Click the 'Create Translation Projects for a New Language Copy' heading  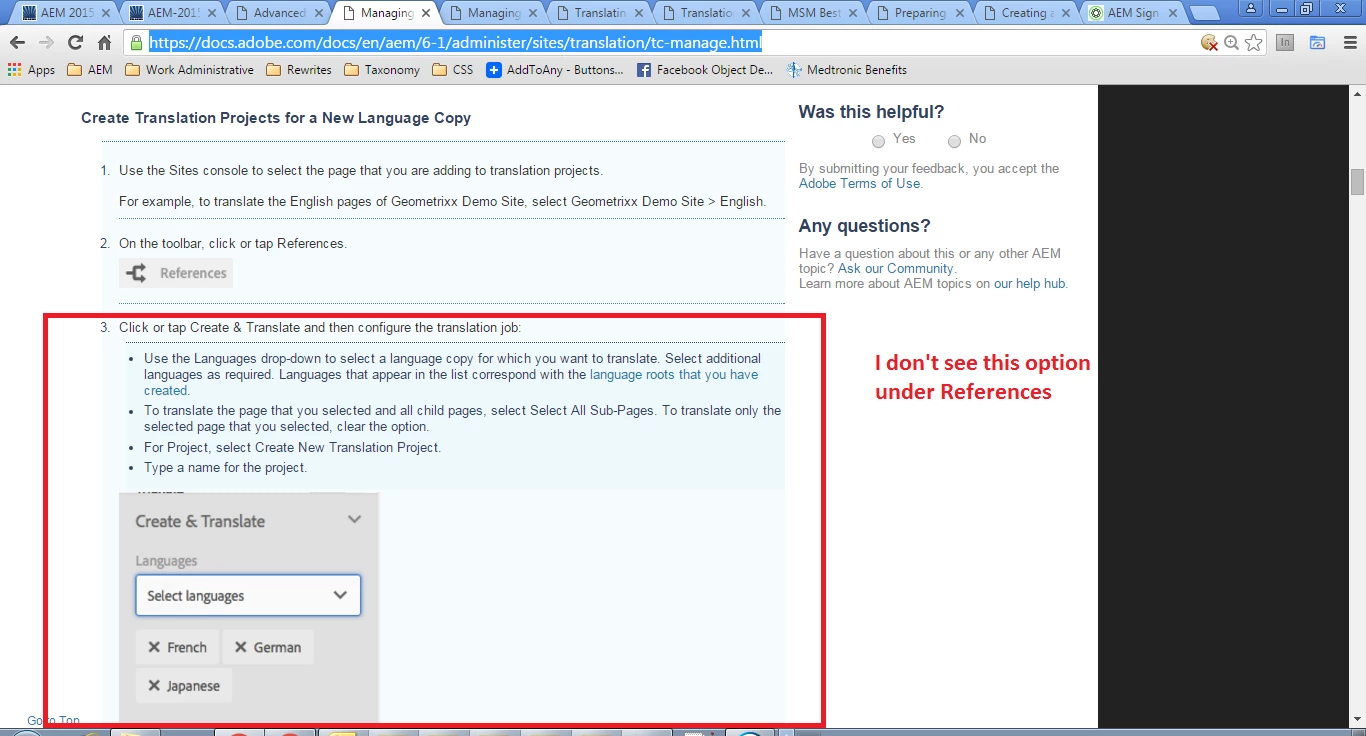tap(276, 118)
